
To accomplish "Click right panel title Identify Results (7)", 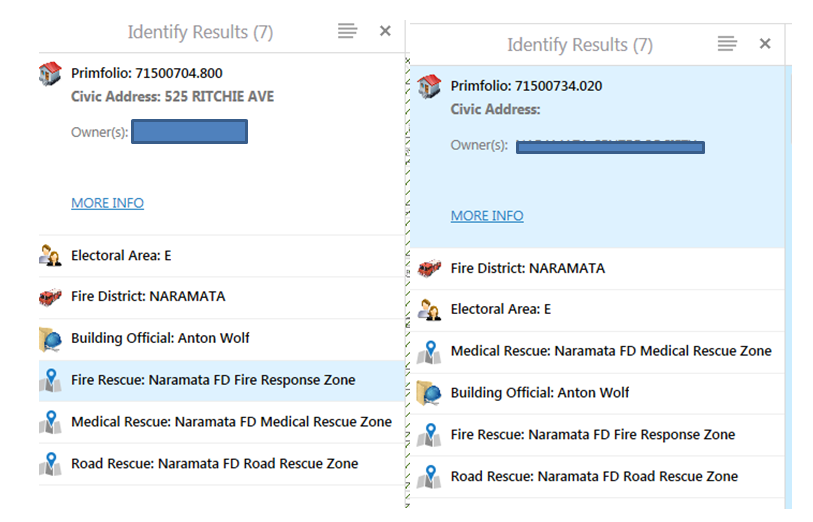I will [x=580, y=45].
